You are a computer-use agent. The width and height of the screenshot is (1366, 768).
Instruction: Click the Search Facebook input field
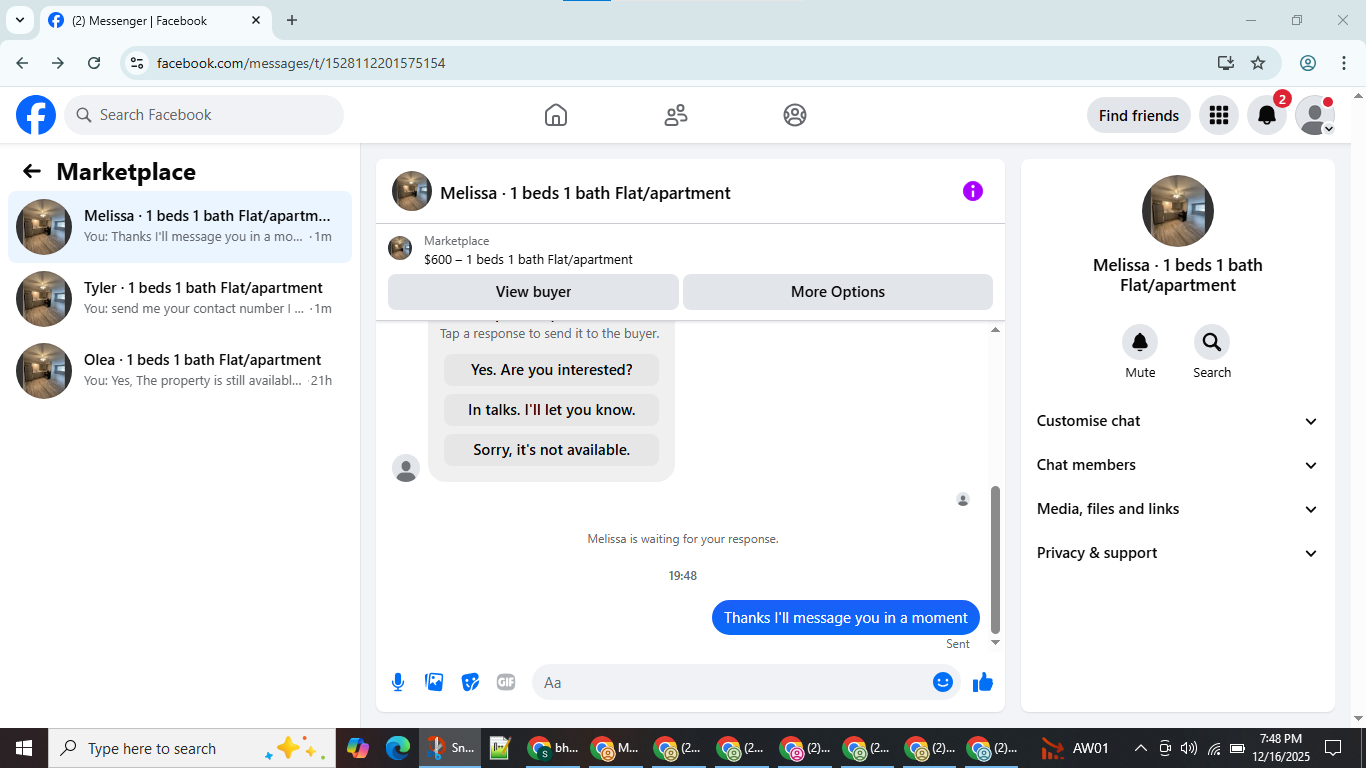(x=204, y=115)
